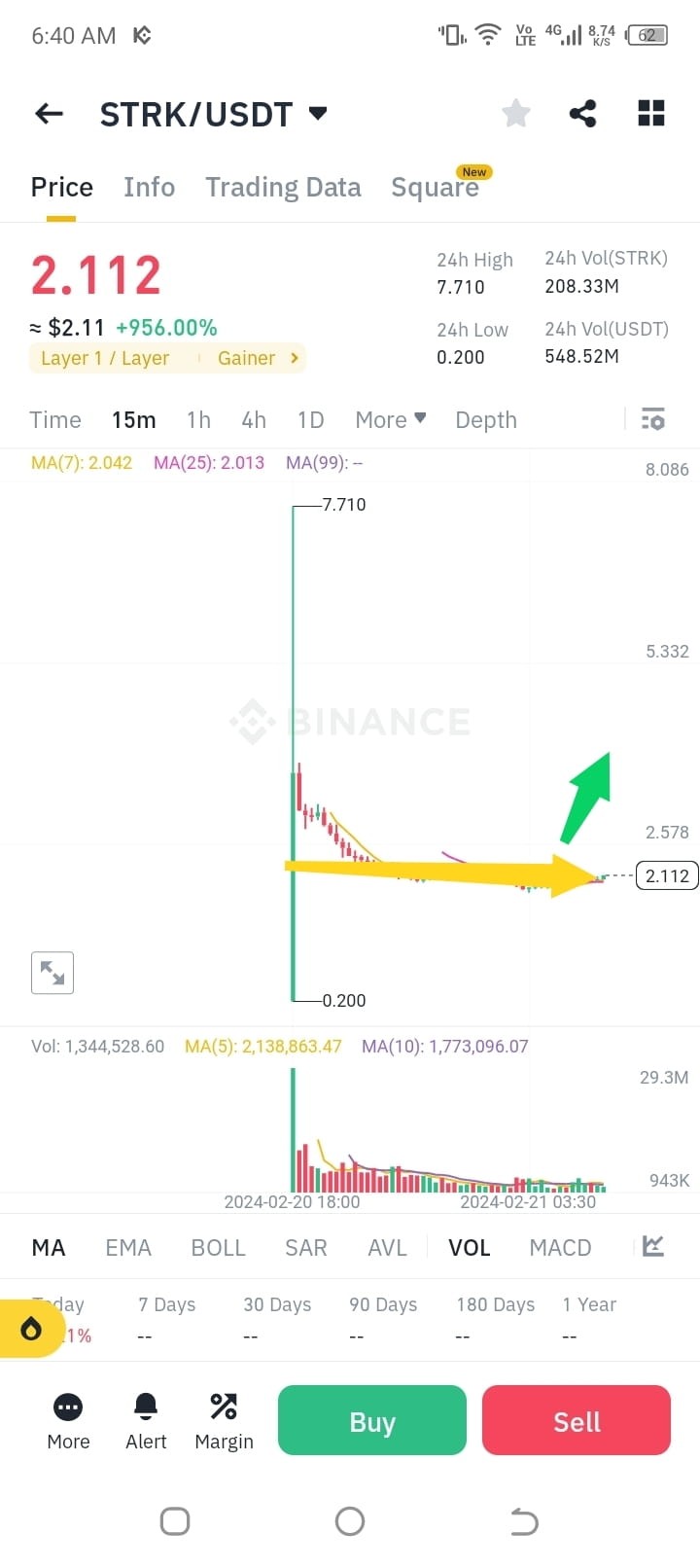Open the More options icon
The height and width of the screenshot is (1568, 700).
[x=68, y=1420]
